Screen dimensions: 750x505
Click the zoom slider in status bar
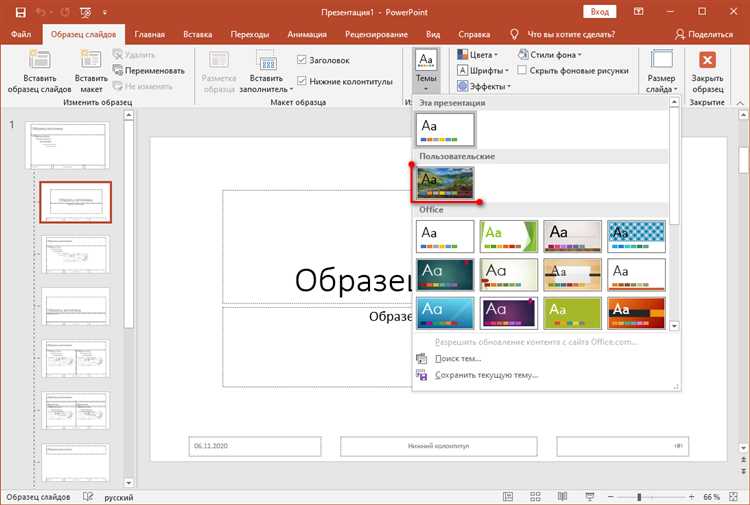point(639,497)
